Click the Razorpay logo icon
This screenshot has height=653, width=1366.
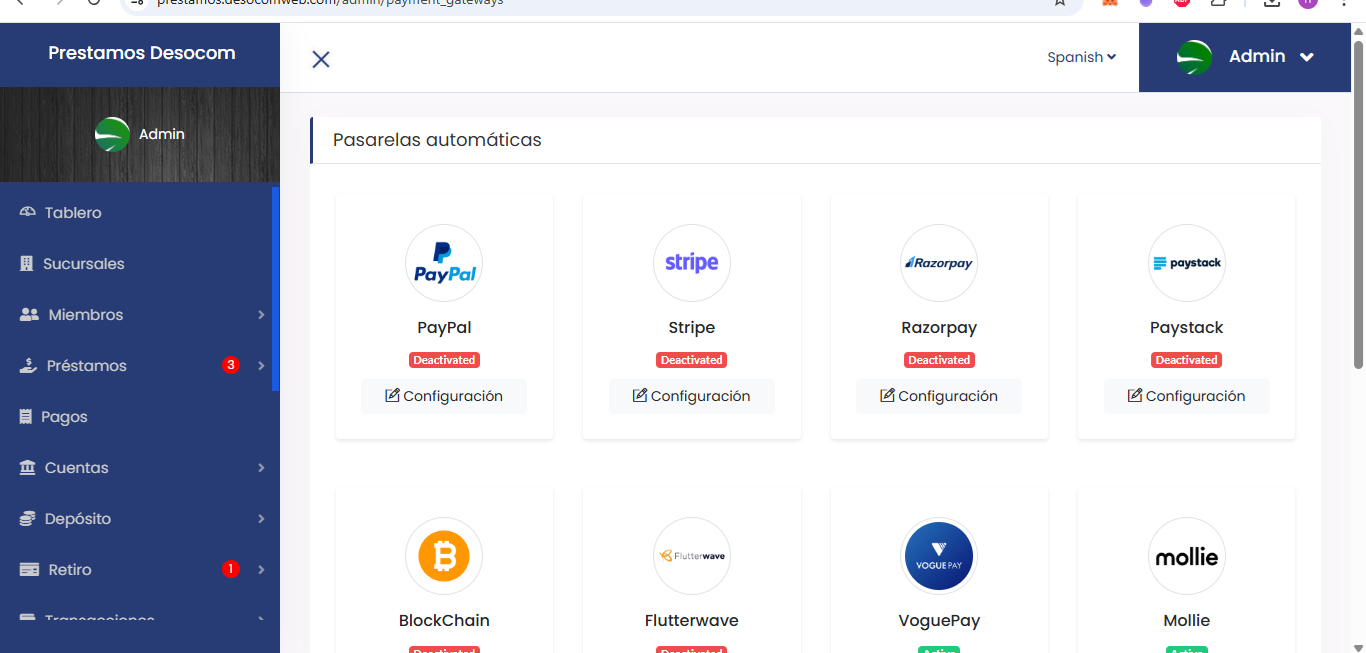coord(939,263)
